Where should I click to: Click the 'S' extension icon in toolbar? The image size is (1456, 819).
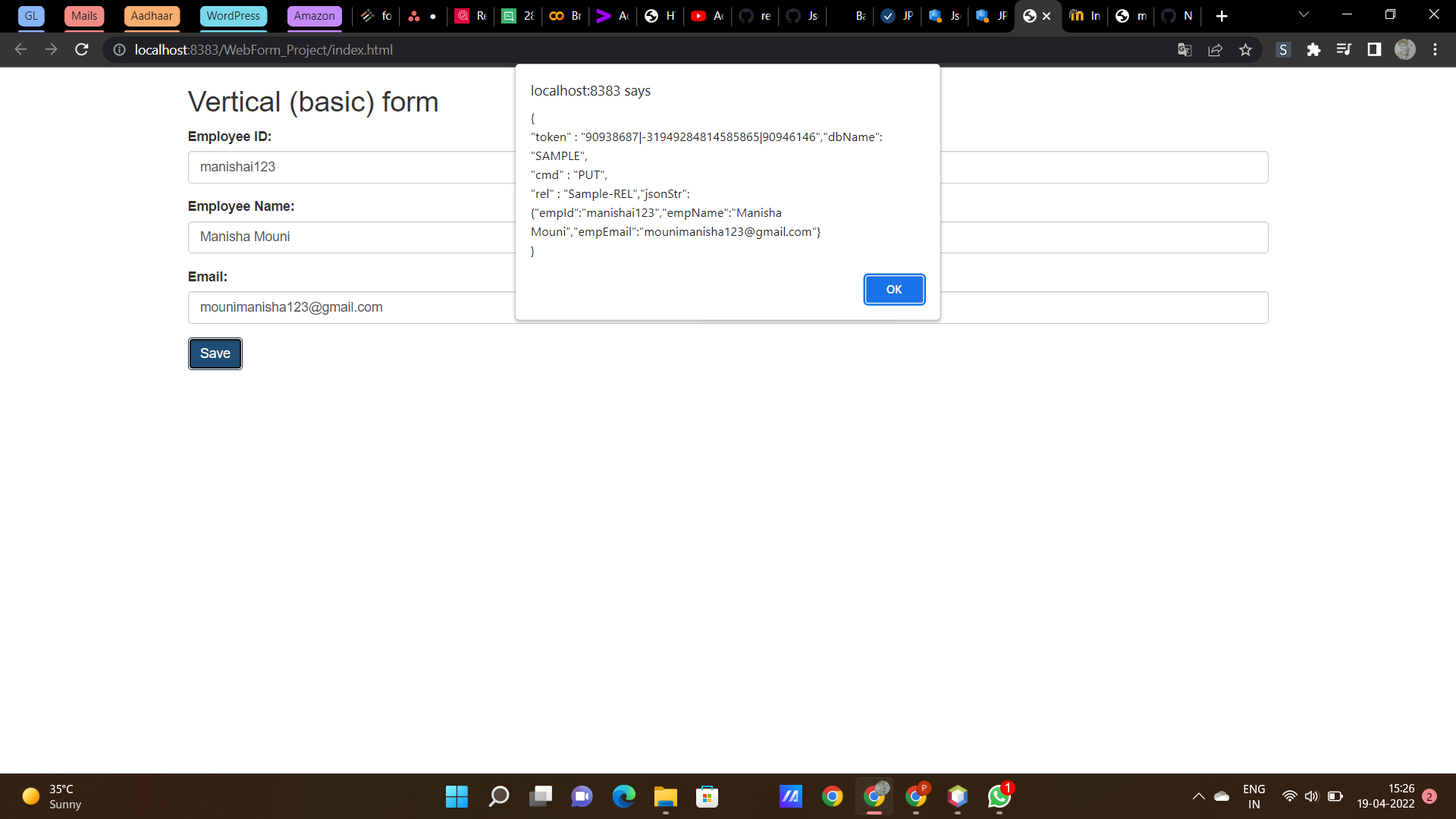pyautogui.click(x=1283, y=49)
